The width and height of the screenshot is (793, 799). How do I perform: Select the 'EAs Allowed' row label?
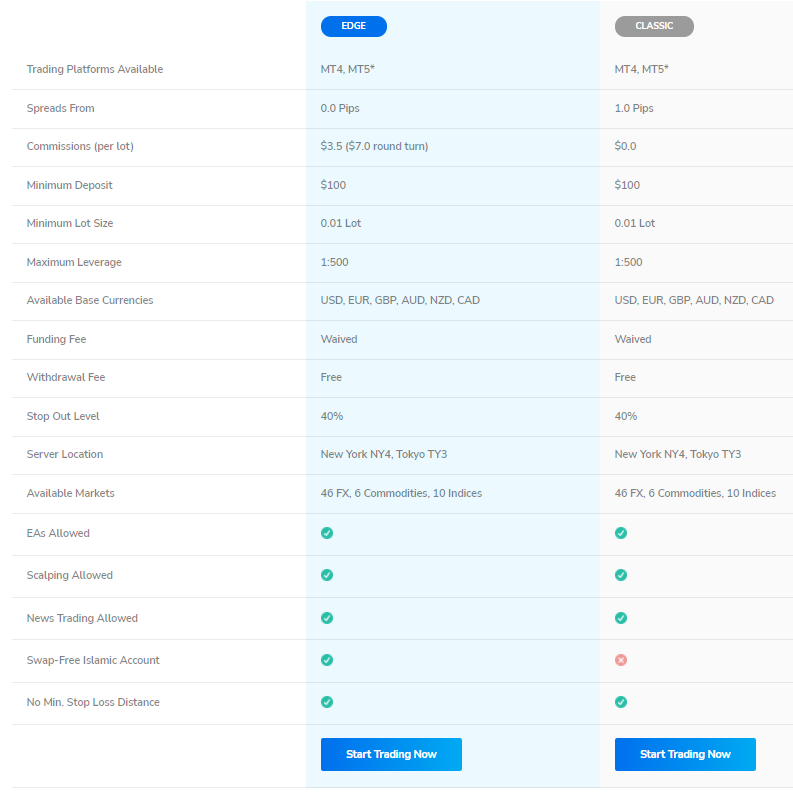58,533
